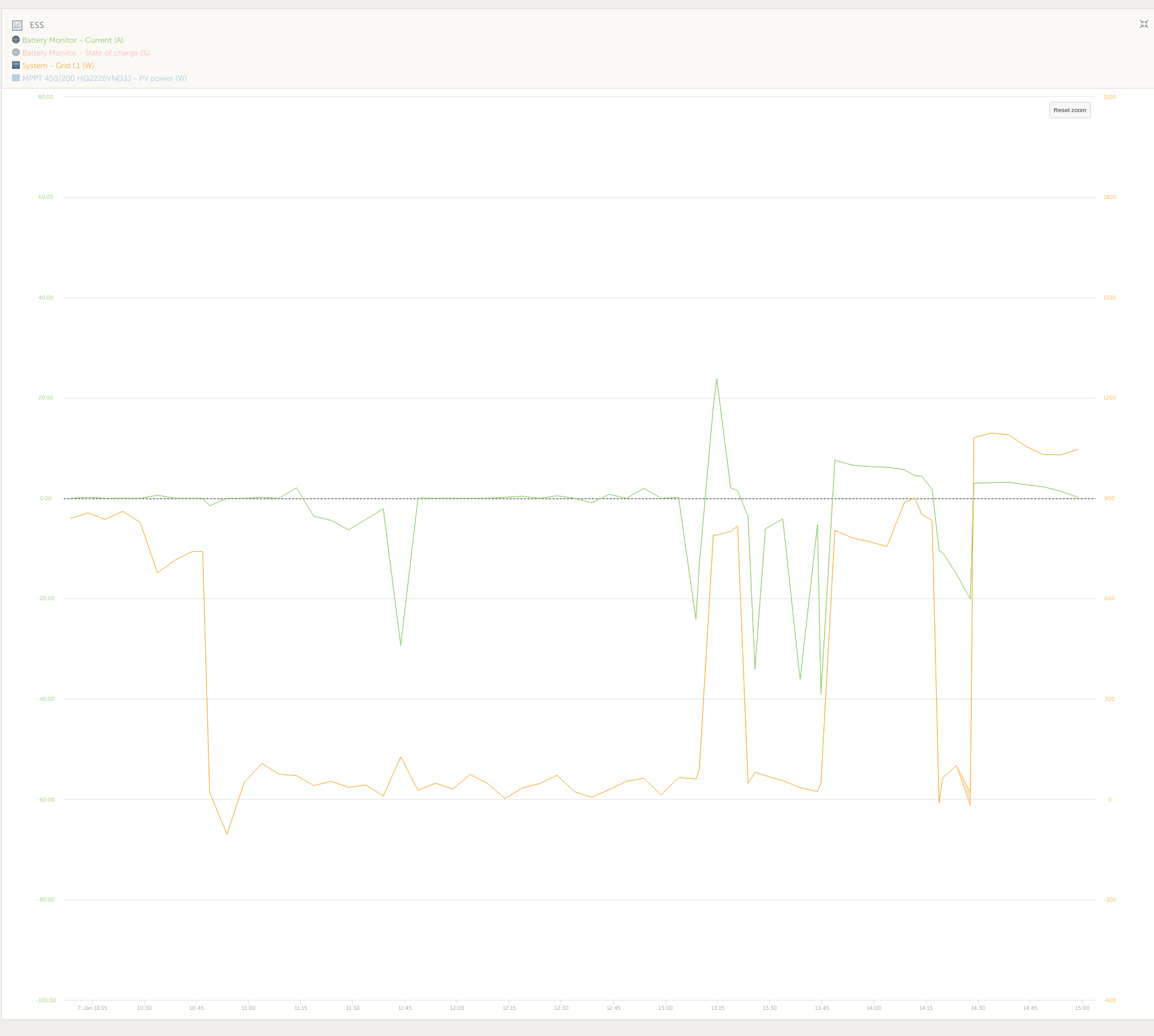Click the -40.00 left axis label
Screen dimensions: 1154x1036
tap(46, 699)
